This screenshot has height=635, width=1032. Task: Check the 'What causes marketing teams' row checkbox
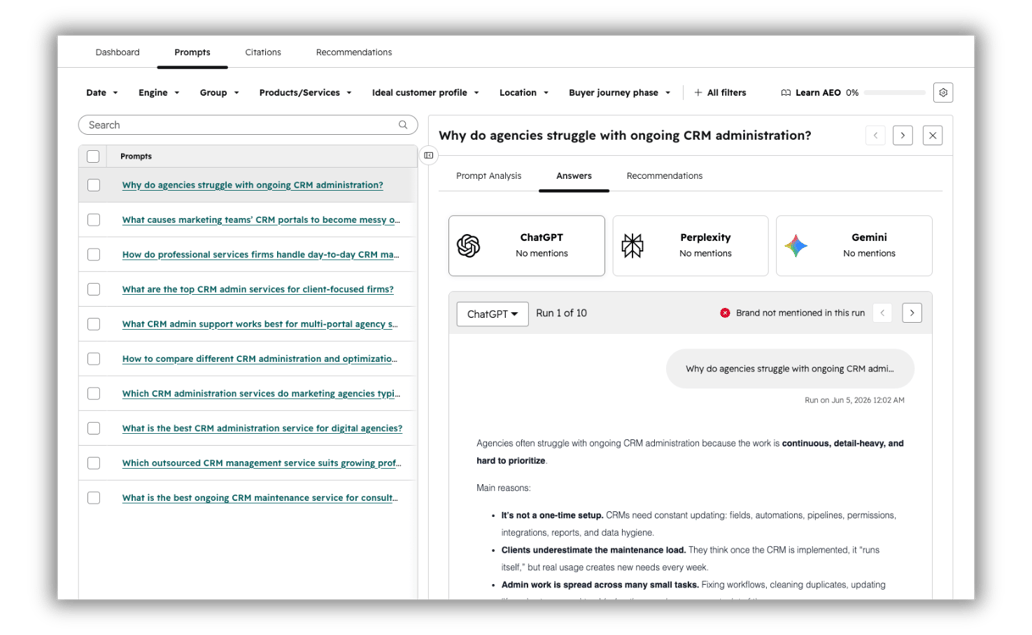pyautogui.click(x=93, y=220)
